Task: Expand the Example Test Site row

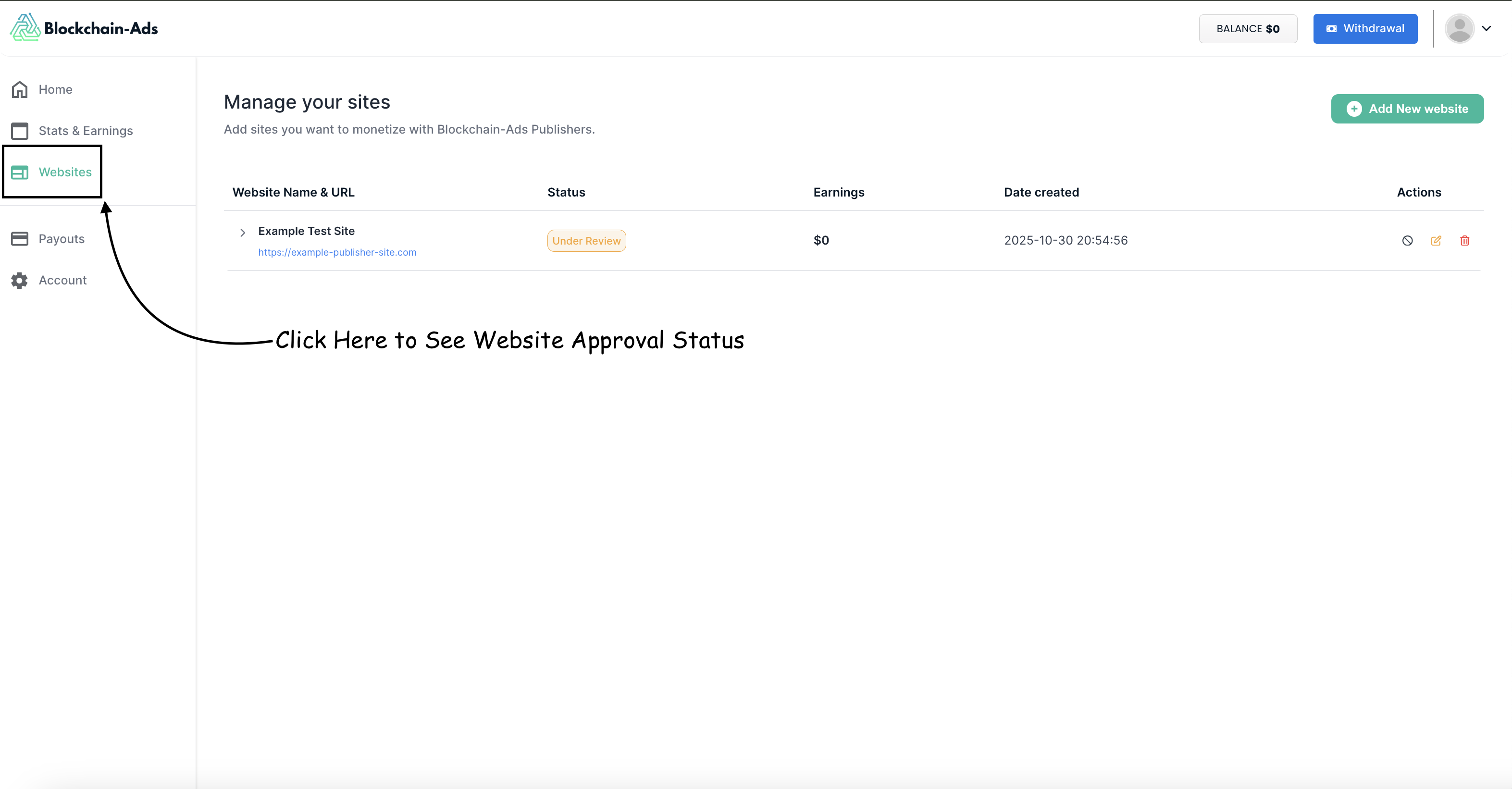Action: click(242, 233)
